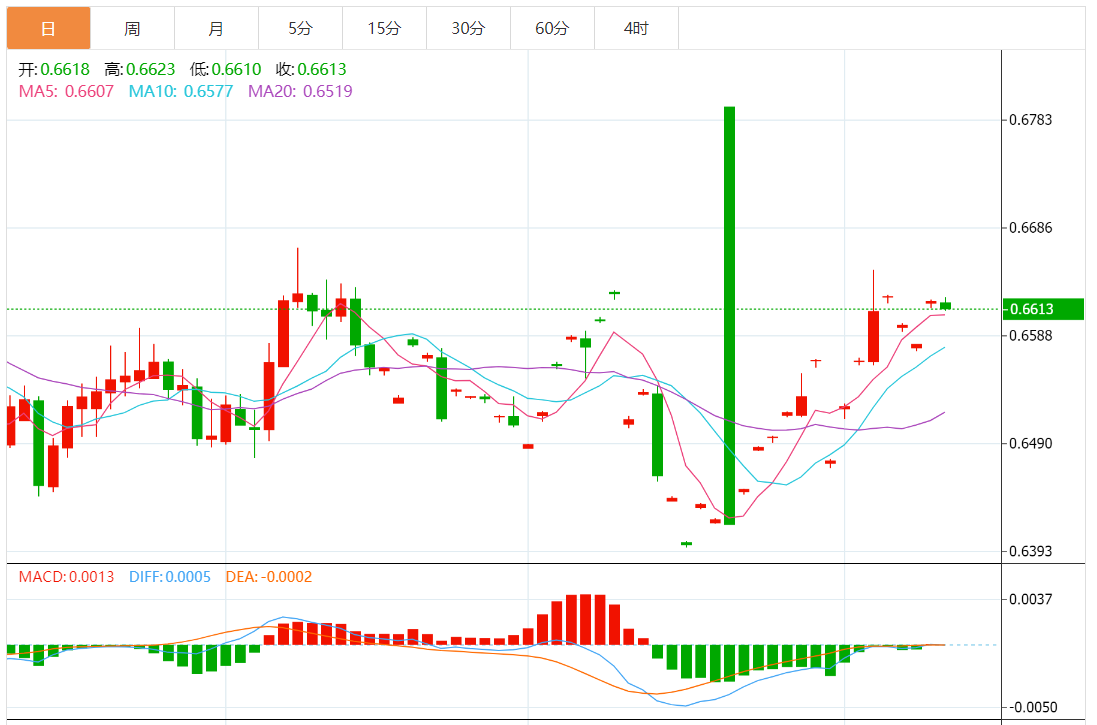Click the MA5: 0.6607 indicator label
This screenshot has width=1097, height=725.
(x=66, y=91)
